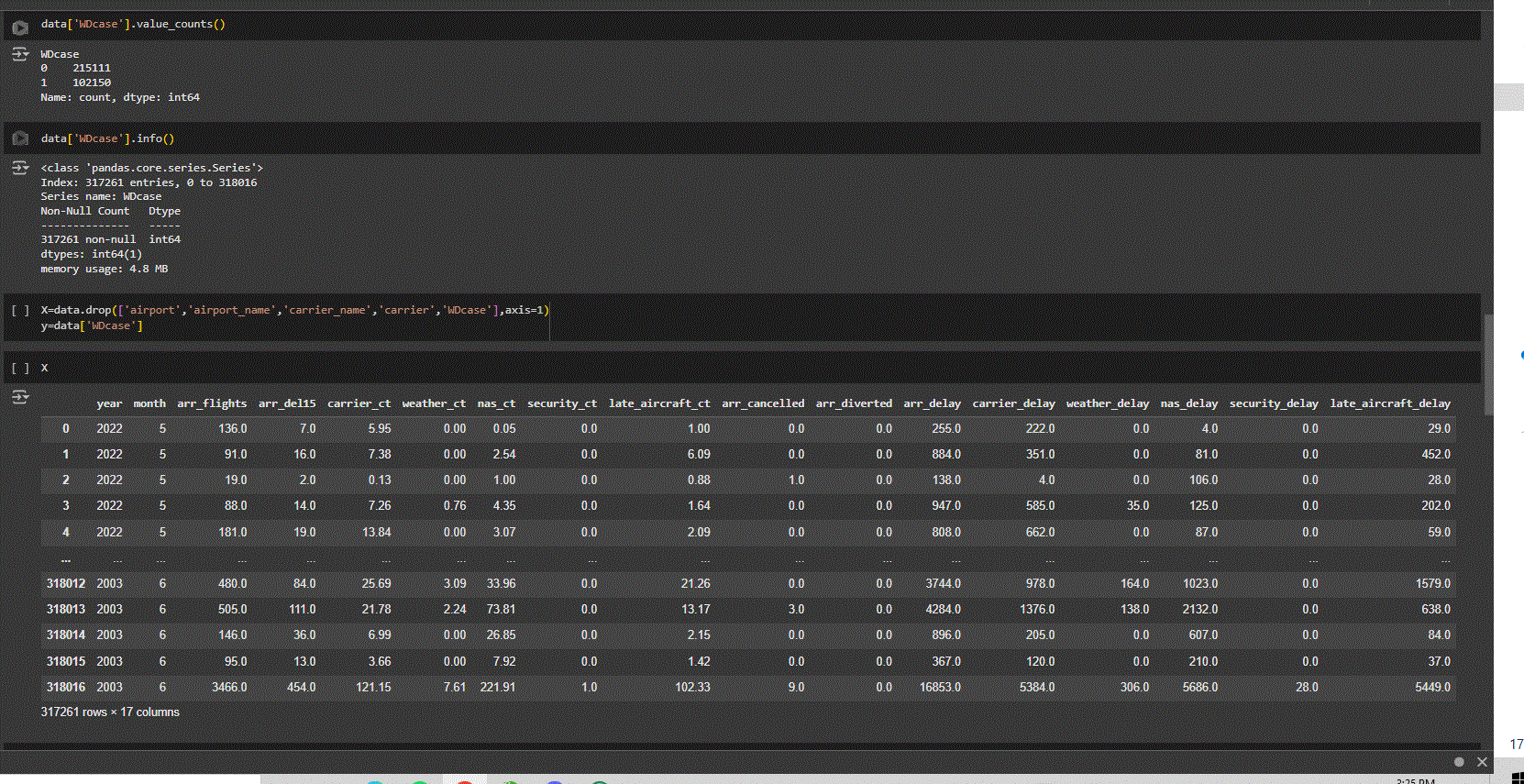The image size is (1524, 784).
Task: Click row index 318015 in the table
Action: pos(66,661)
